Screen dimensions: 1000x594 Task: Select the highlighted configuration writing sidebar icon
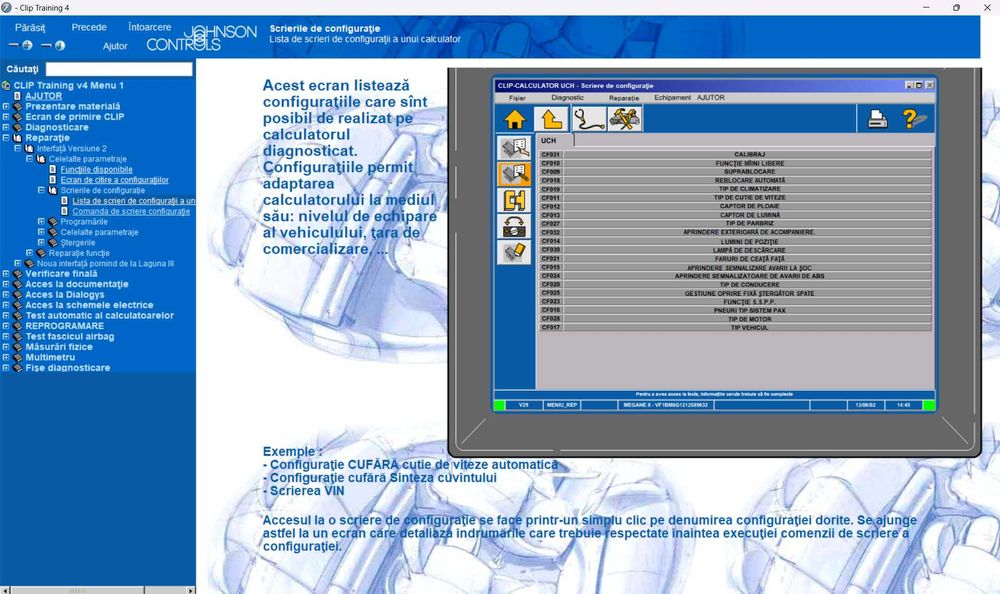tap(514, 174)
